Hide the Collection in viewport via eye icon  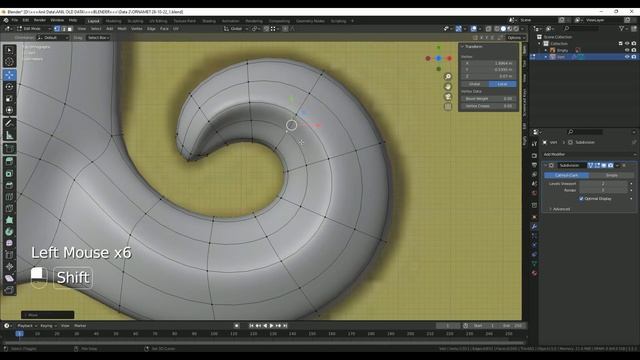tap(627, 43)
